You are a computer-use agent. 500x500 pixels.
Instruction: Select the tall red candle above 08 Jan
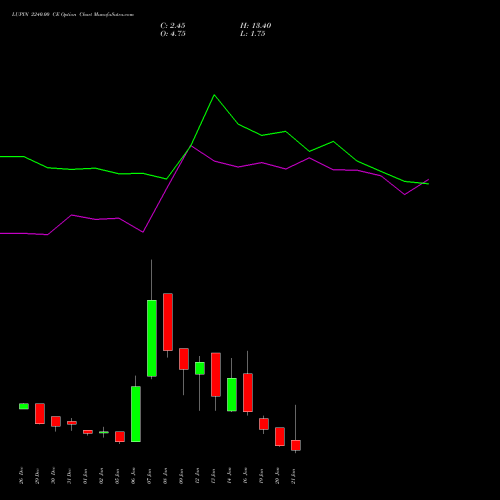[x=168, y=322]
